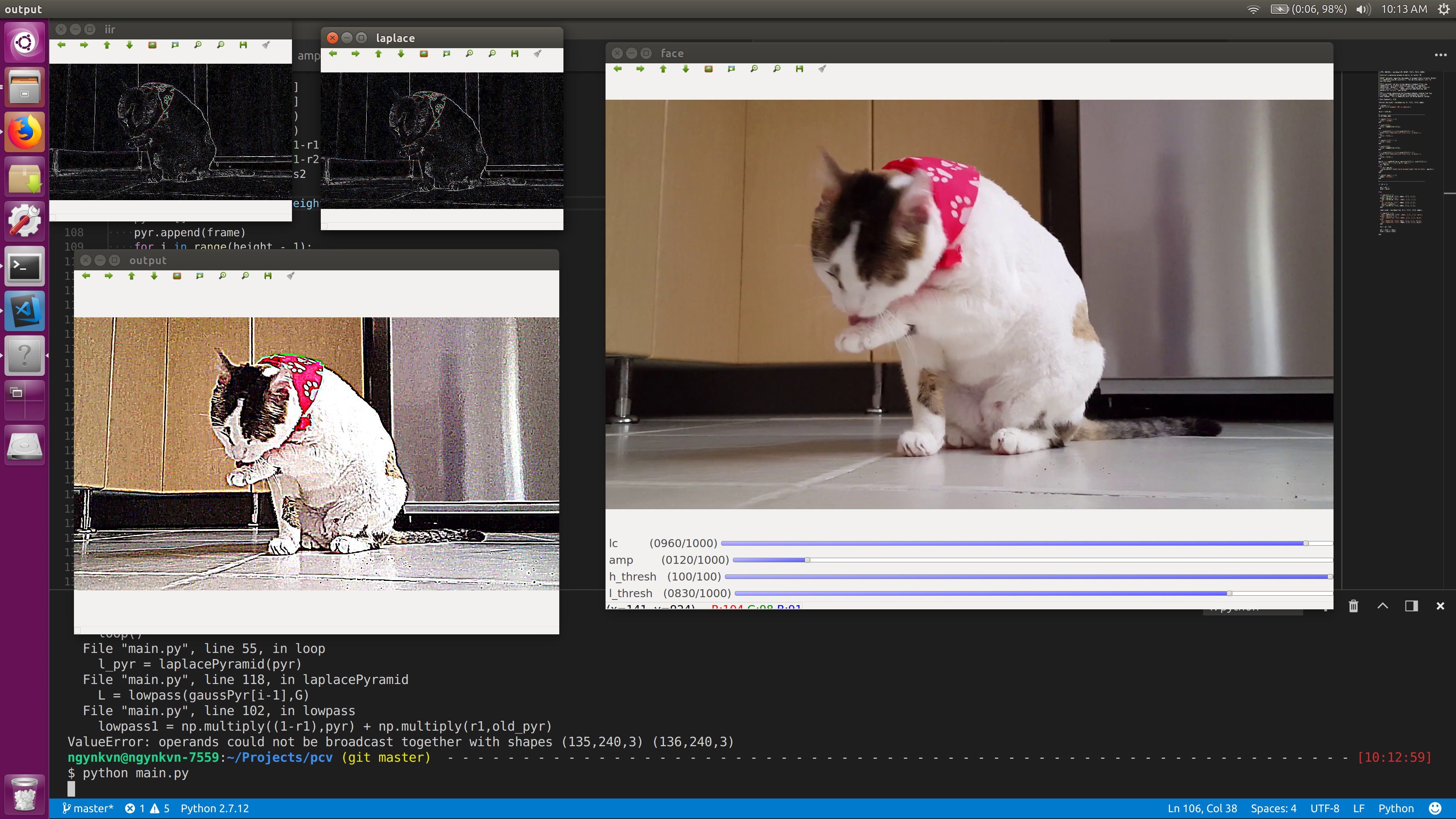Click properties brush icon in laplace toolbar

tap(538, 54)
